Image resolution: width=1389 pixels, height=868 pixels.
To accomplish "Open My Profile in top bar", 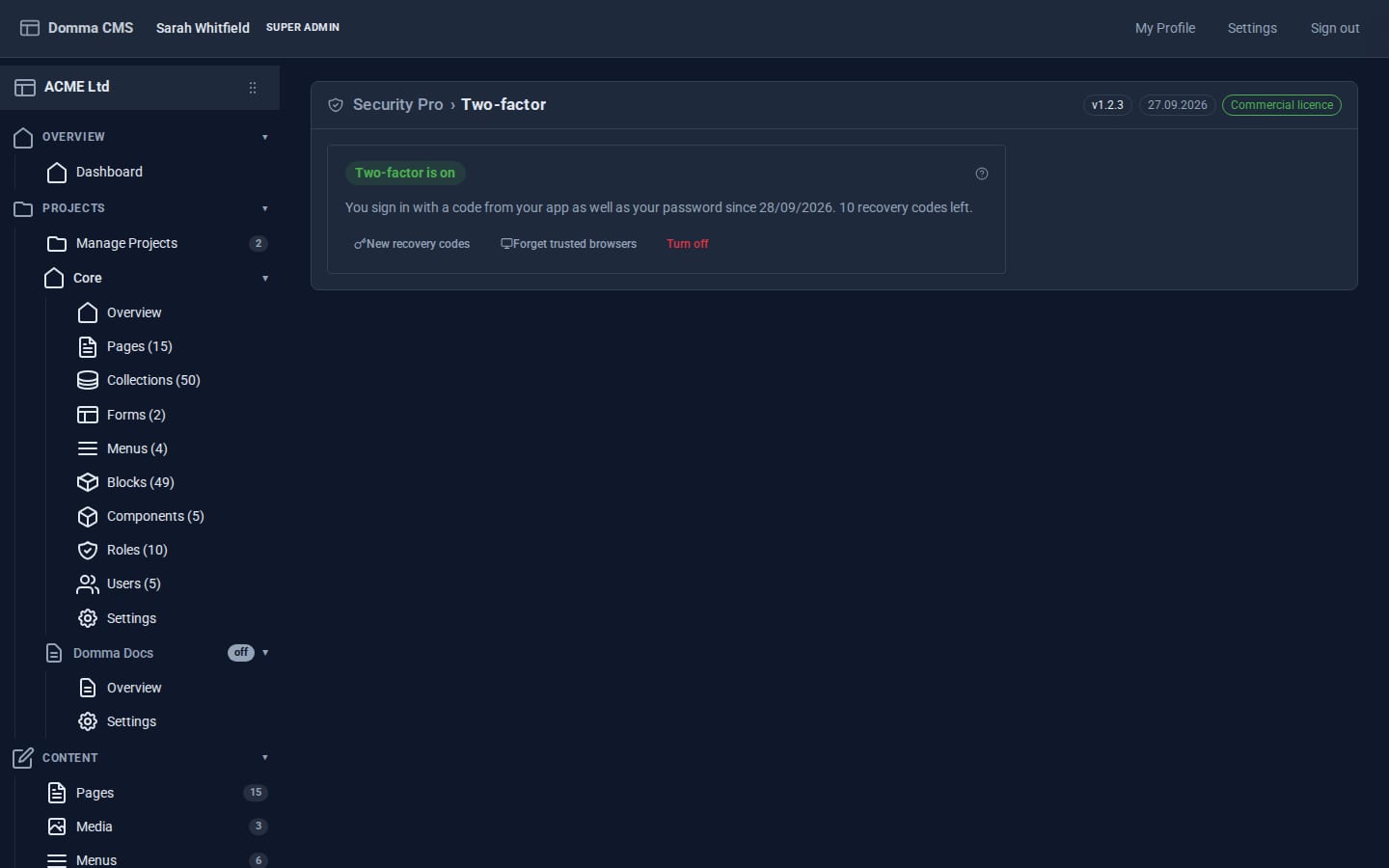I will (x=1165, y=28).
